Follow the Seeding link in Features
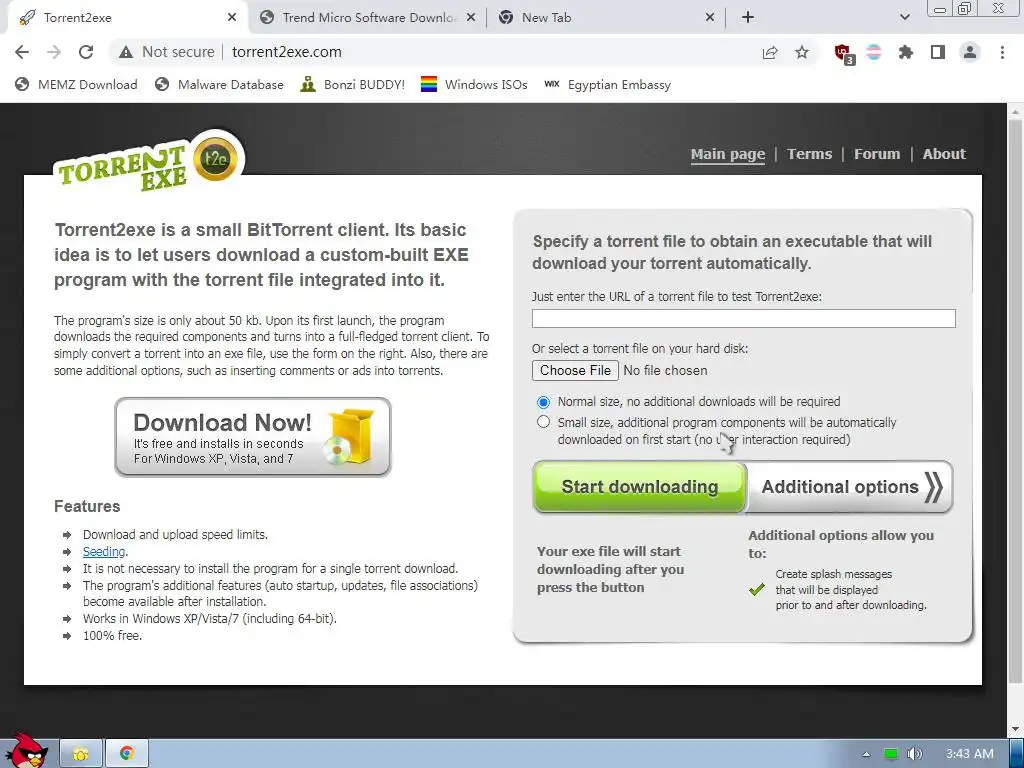 104,552
